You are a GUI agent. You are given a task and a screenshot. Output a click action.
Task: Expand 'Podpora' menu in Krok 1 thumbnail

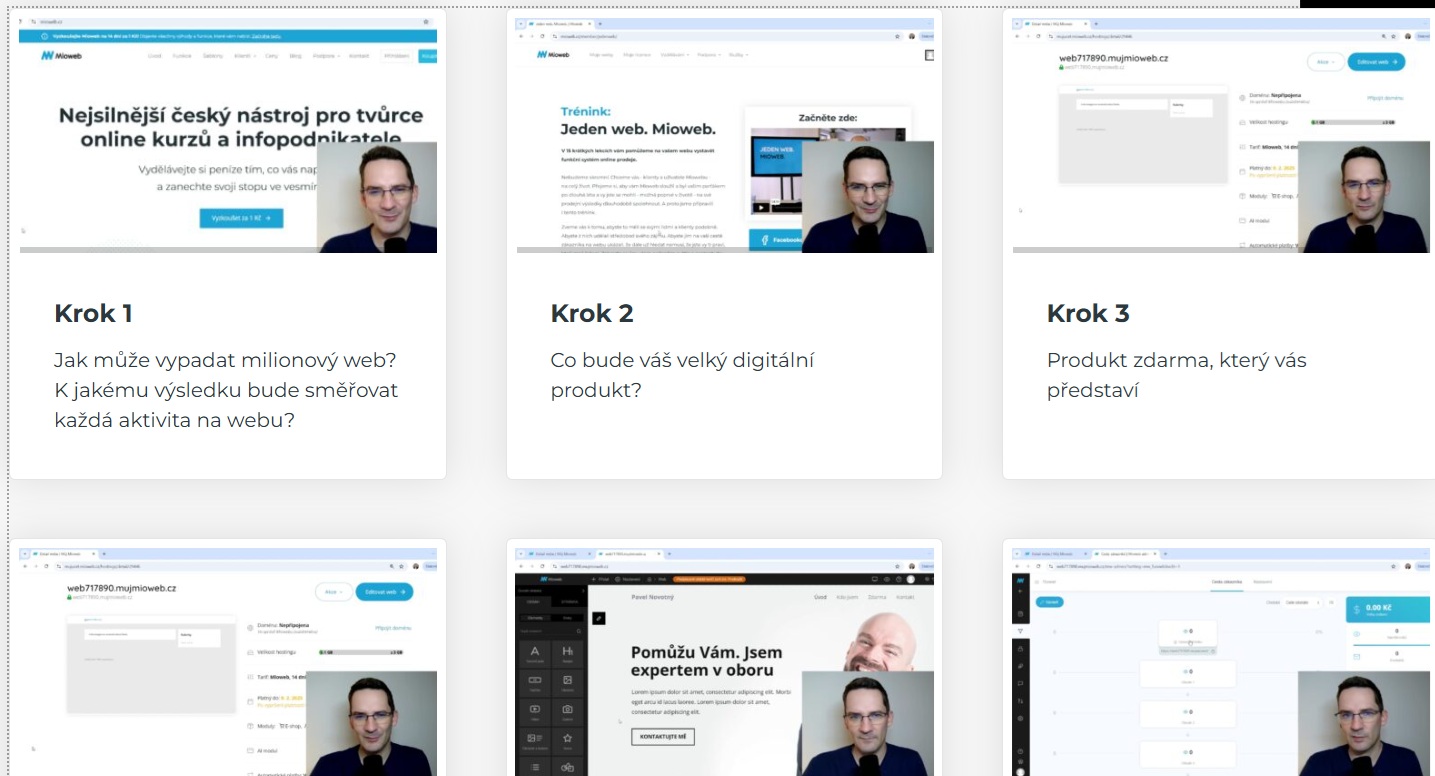pyautogui.click(x=322, y=56)
